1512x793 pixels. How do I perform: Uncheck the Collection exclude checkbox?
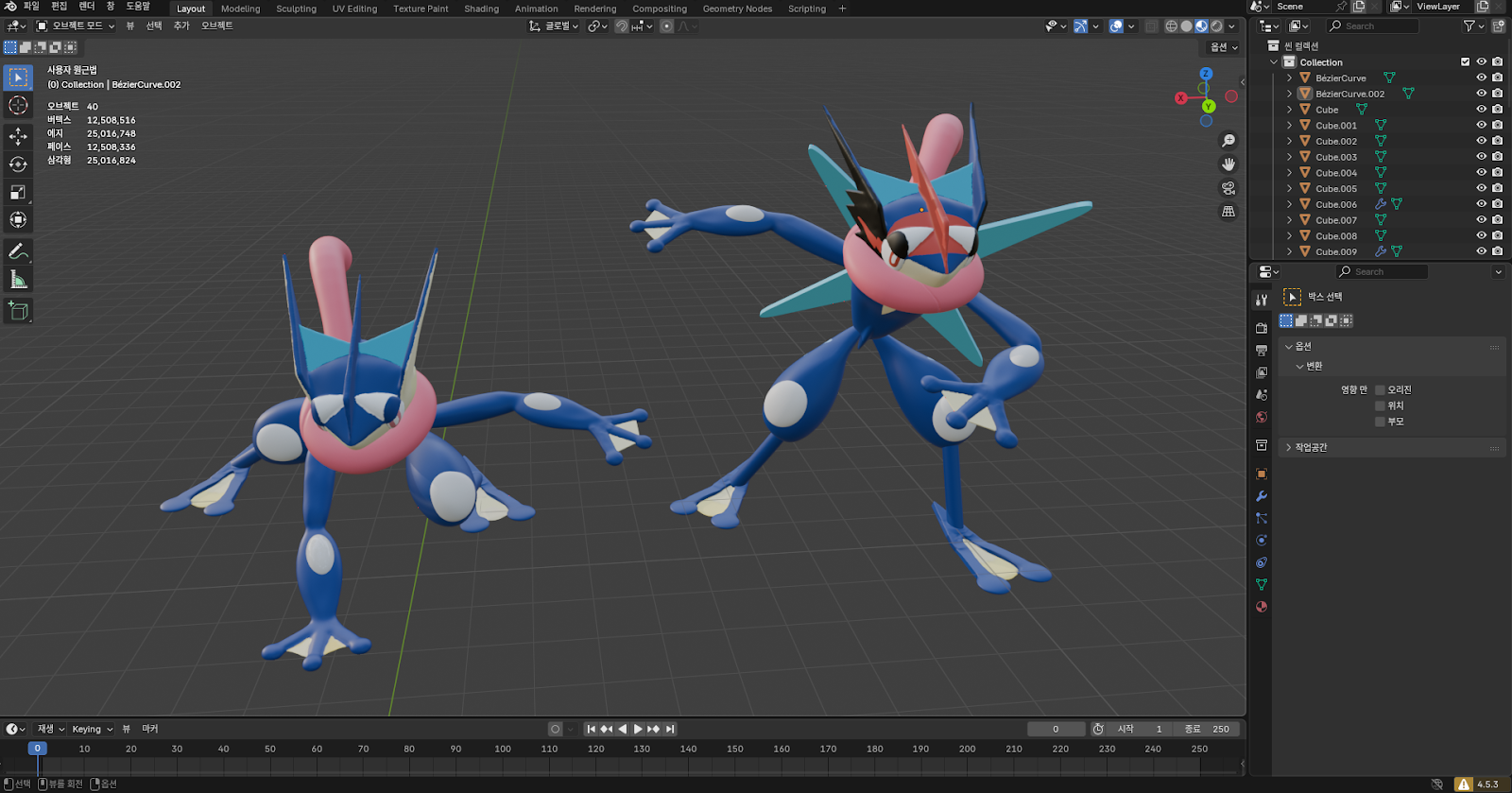1466,61
